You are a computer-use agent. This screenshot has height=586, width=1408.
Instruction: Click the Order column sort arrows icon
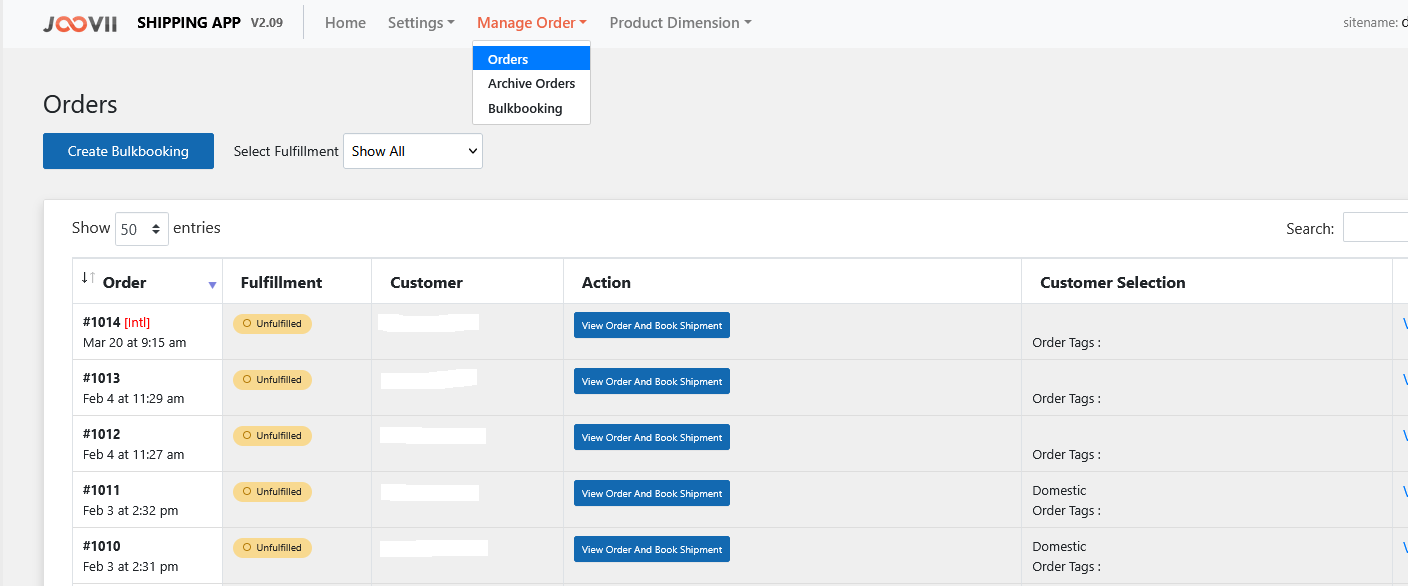coord(88,278)
